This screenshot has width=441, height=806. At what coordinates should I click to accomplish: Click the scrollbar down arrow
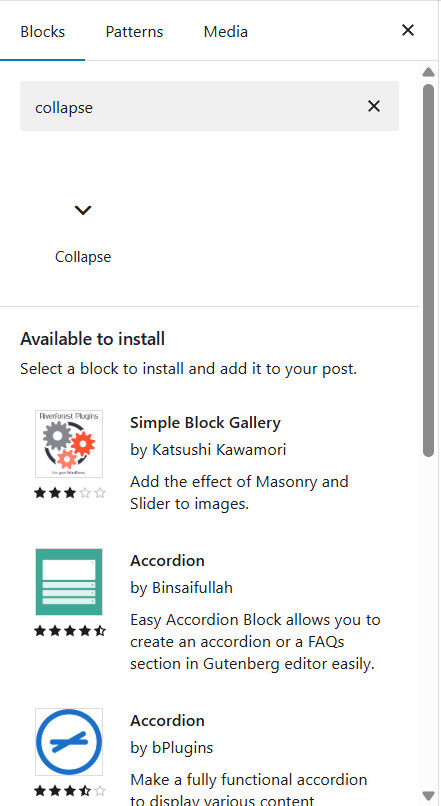(428, 795)
